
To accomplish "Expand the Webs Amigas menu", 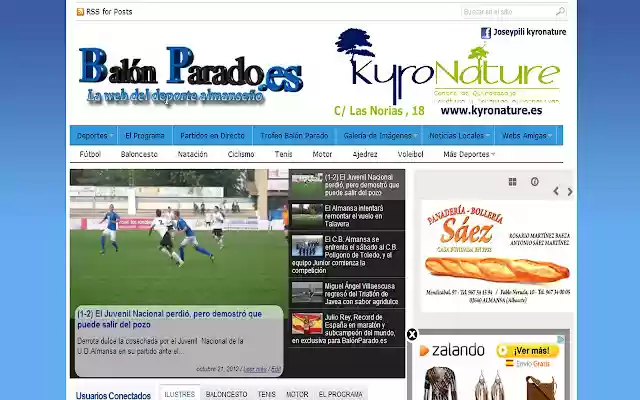I will [x=526, y=136].
